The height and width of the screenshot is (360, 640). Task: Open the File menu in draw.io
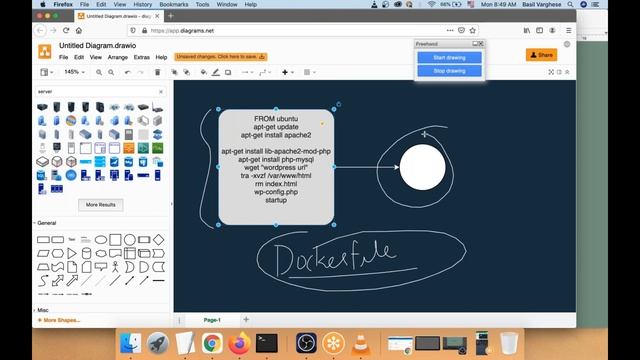pyautogui.click(x=63, y=58)
